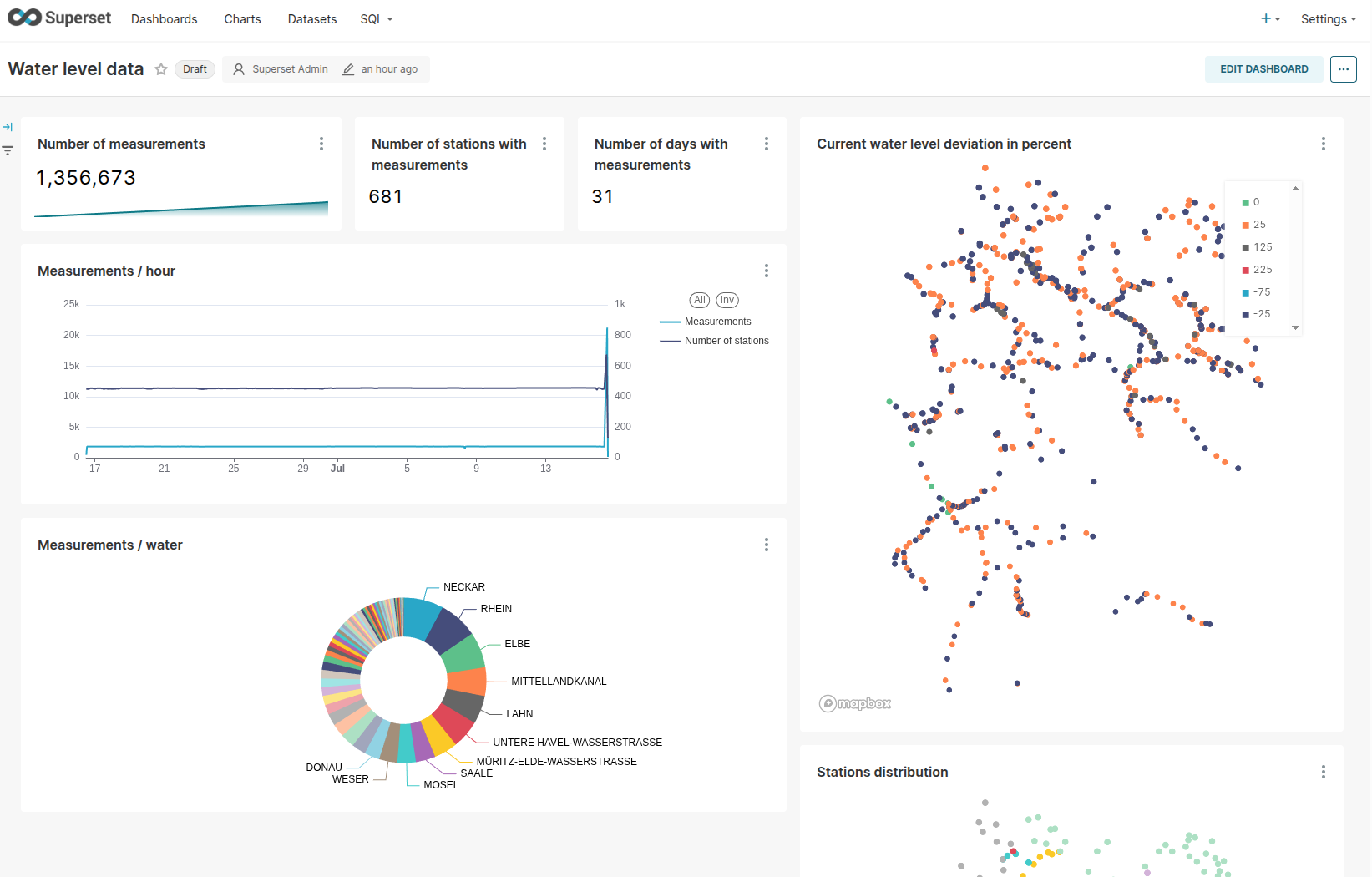Screen dimensions: 1372x877
Task: Click the All legend selector button
Action: click(700, 300)
